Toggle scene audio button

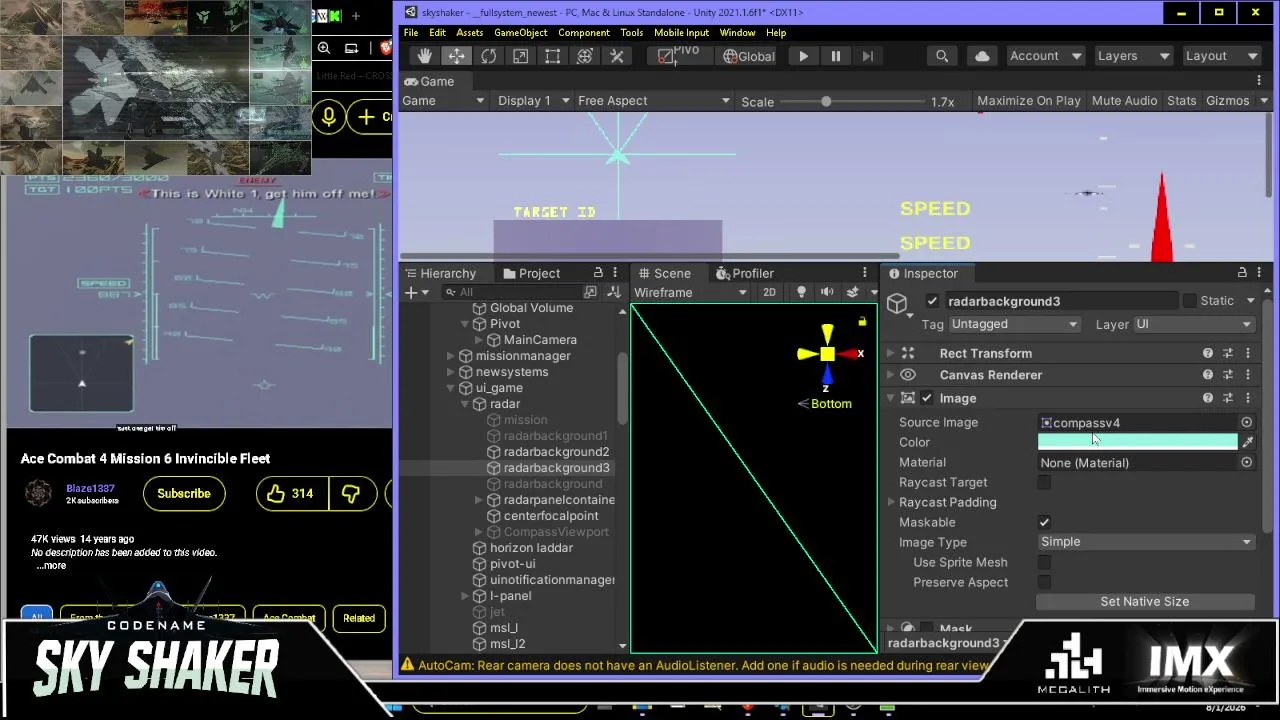pyautogui.click(x=827, y=292)
